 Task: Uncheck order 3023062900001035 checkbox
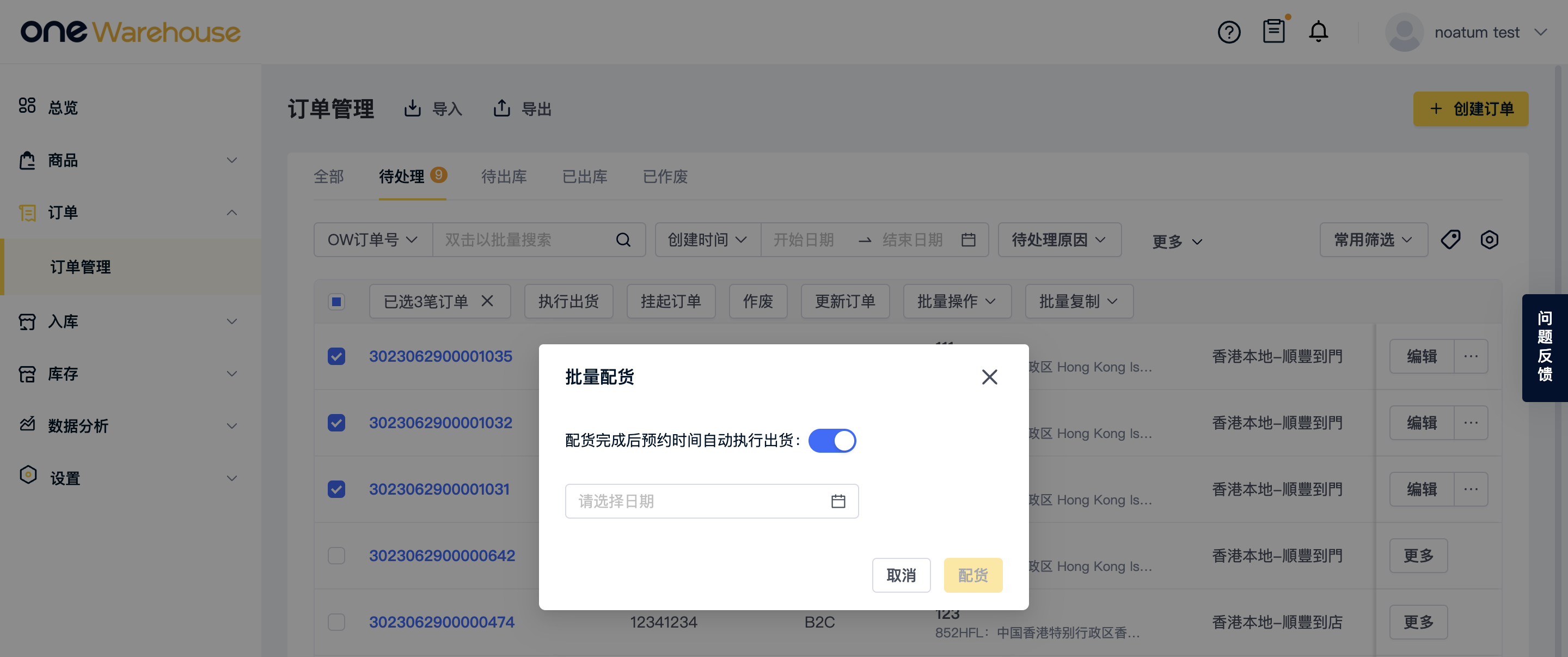336,356
